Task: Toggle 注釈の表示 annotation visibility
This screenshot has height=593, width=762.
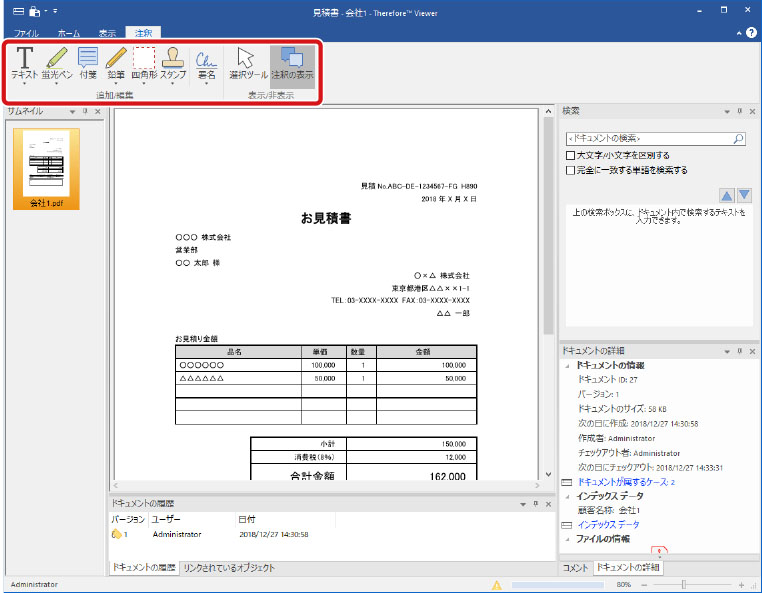Action: [x=292, y=62]
